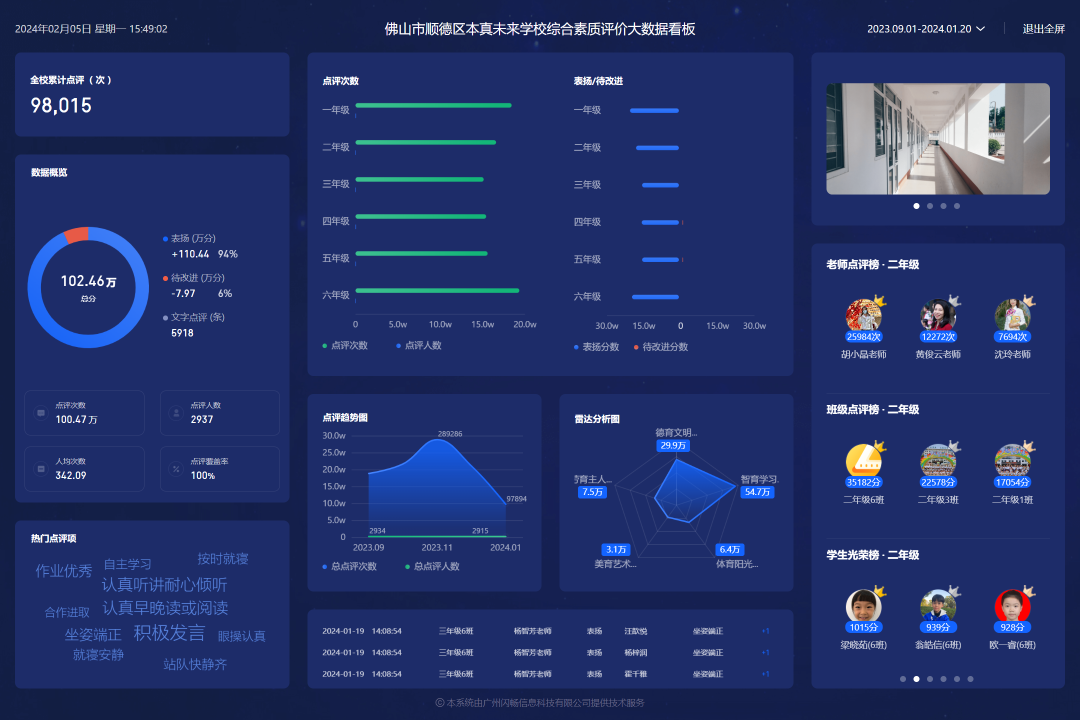Screen dimensions: 1080x720
Task: Open teacher 胡小晶老师's avatar
Action: click(863, 316)
